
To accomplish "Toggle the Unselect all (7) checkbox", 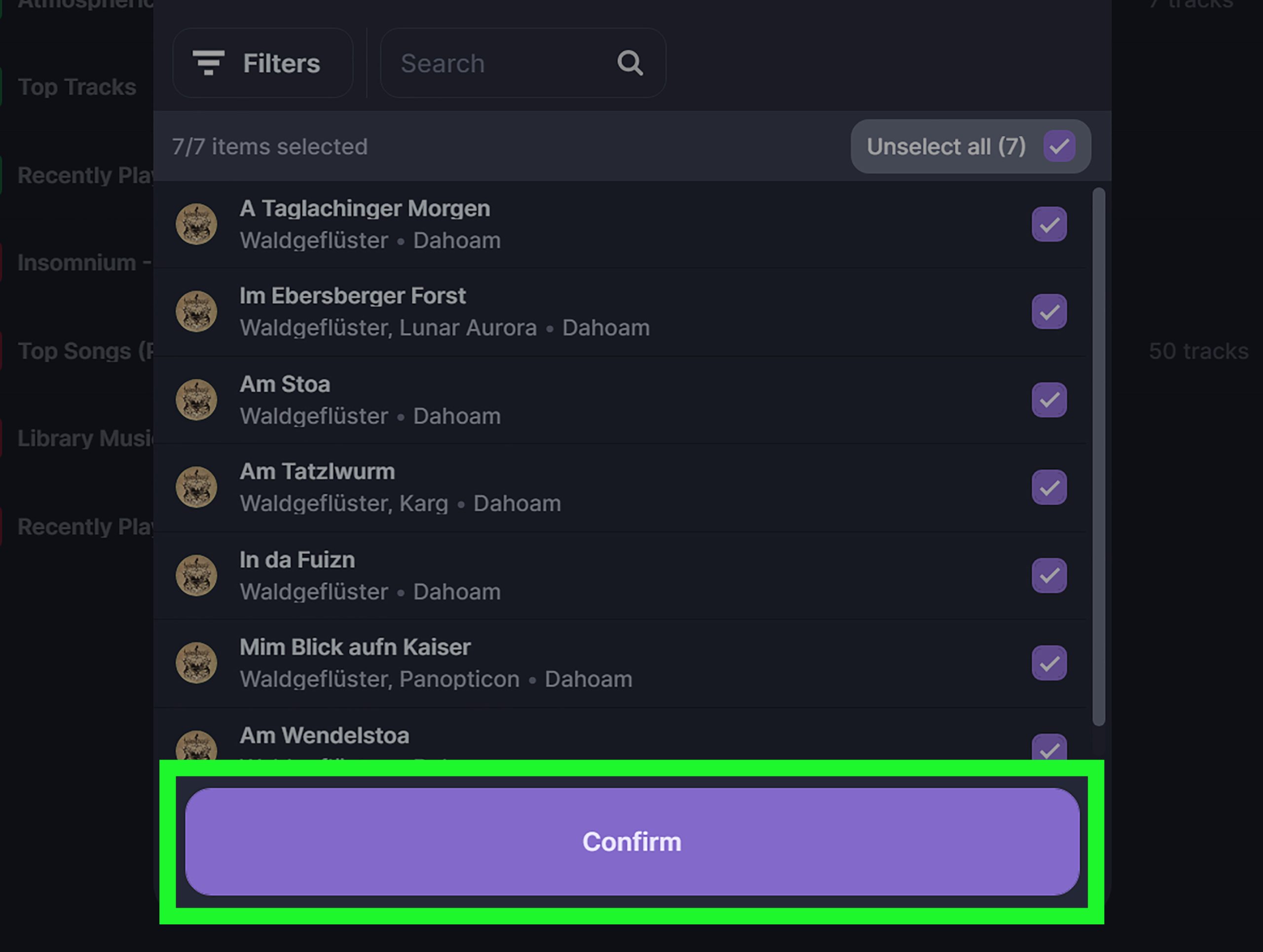I will (x=1059, y=146).
